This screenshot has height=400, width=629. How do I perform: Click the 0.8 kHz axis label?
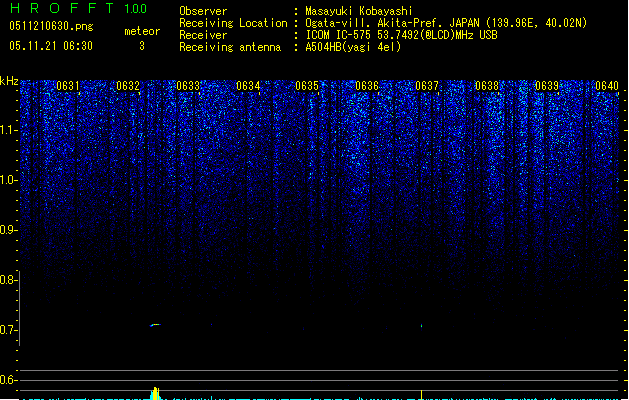click(8, 280)
